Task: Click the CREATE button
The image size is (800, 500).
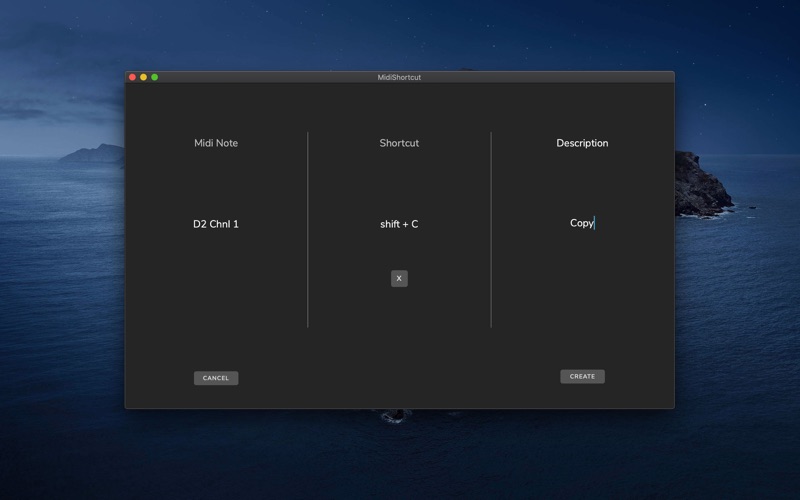Action: click(x=582, y=377)
